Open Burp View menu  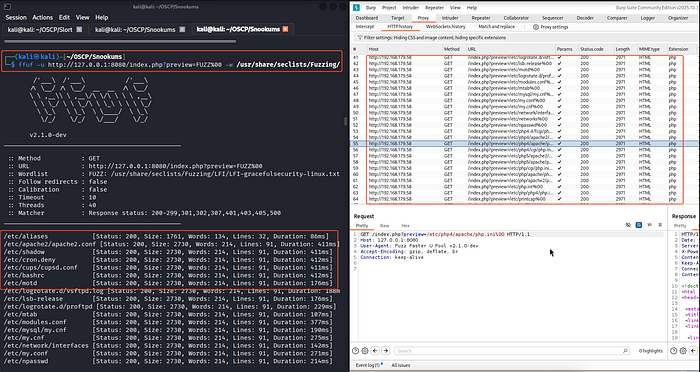[455, 8]
